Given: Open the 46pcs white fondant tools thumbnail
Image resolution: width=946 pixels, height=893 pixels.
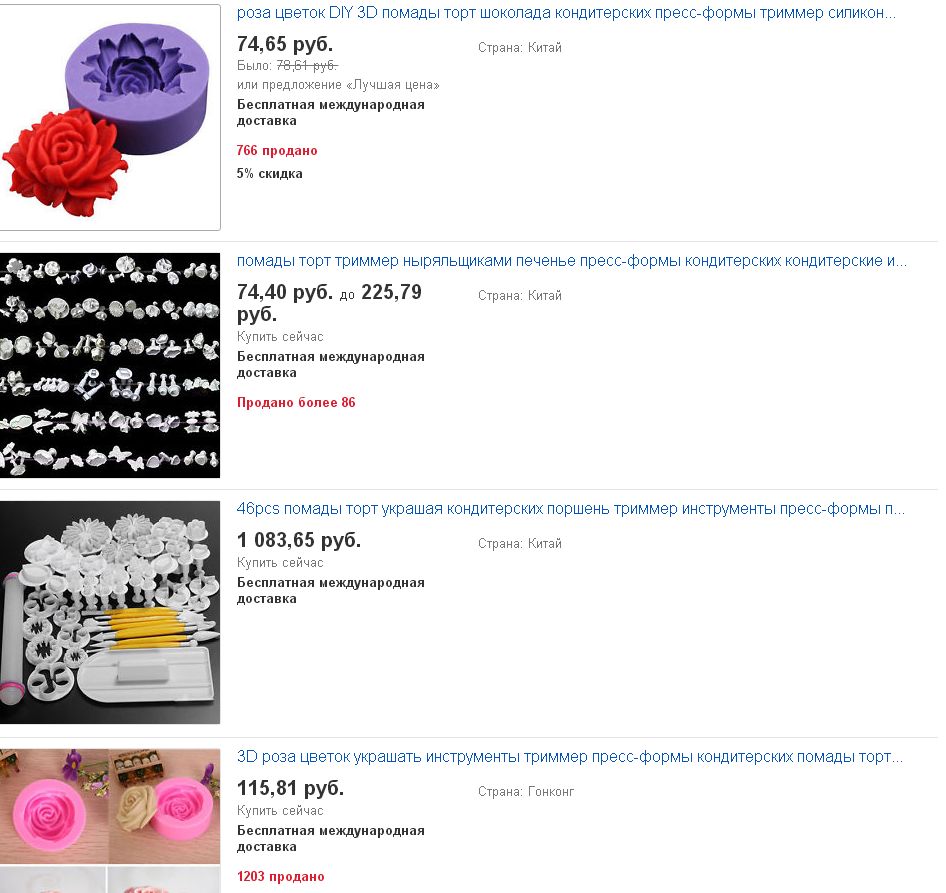Looking at the screenshot, I should coord(110,612).
